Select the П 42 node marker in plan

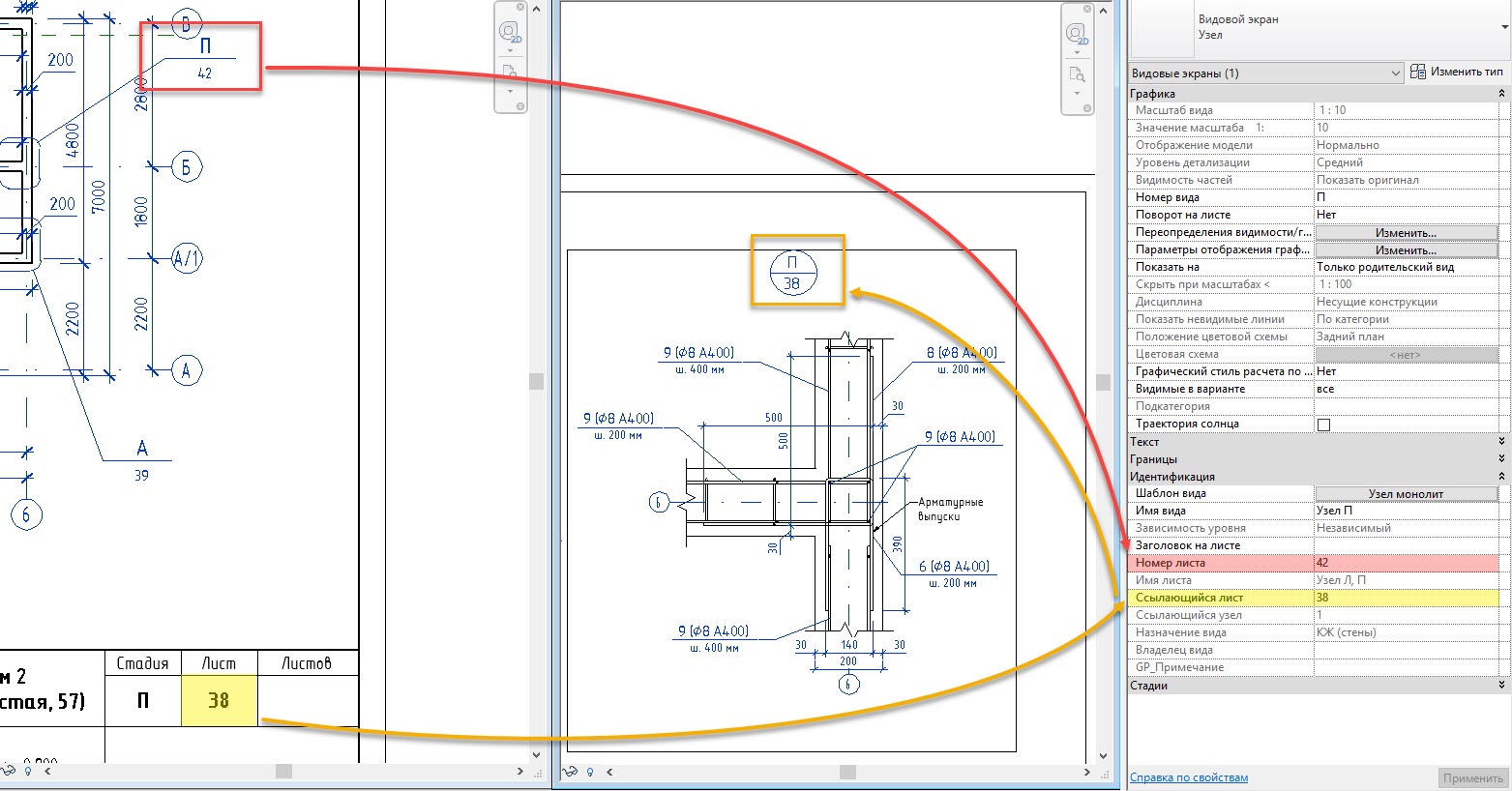point(204,59)
